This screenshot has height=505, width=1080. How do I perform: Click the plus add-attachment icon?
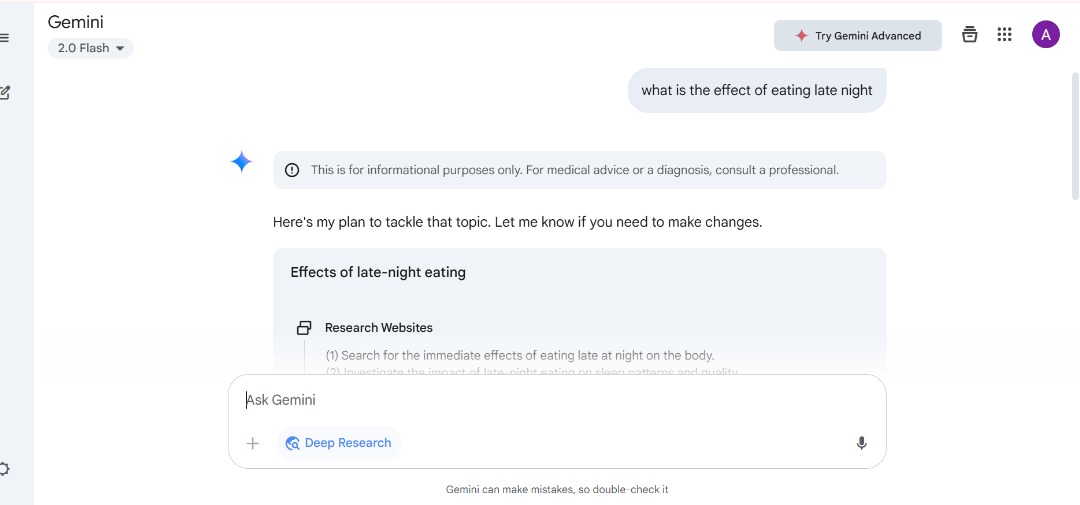[253, 443]
